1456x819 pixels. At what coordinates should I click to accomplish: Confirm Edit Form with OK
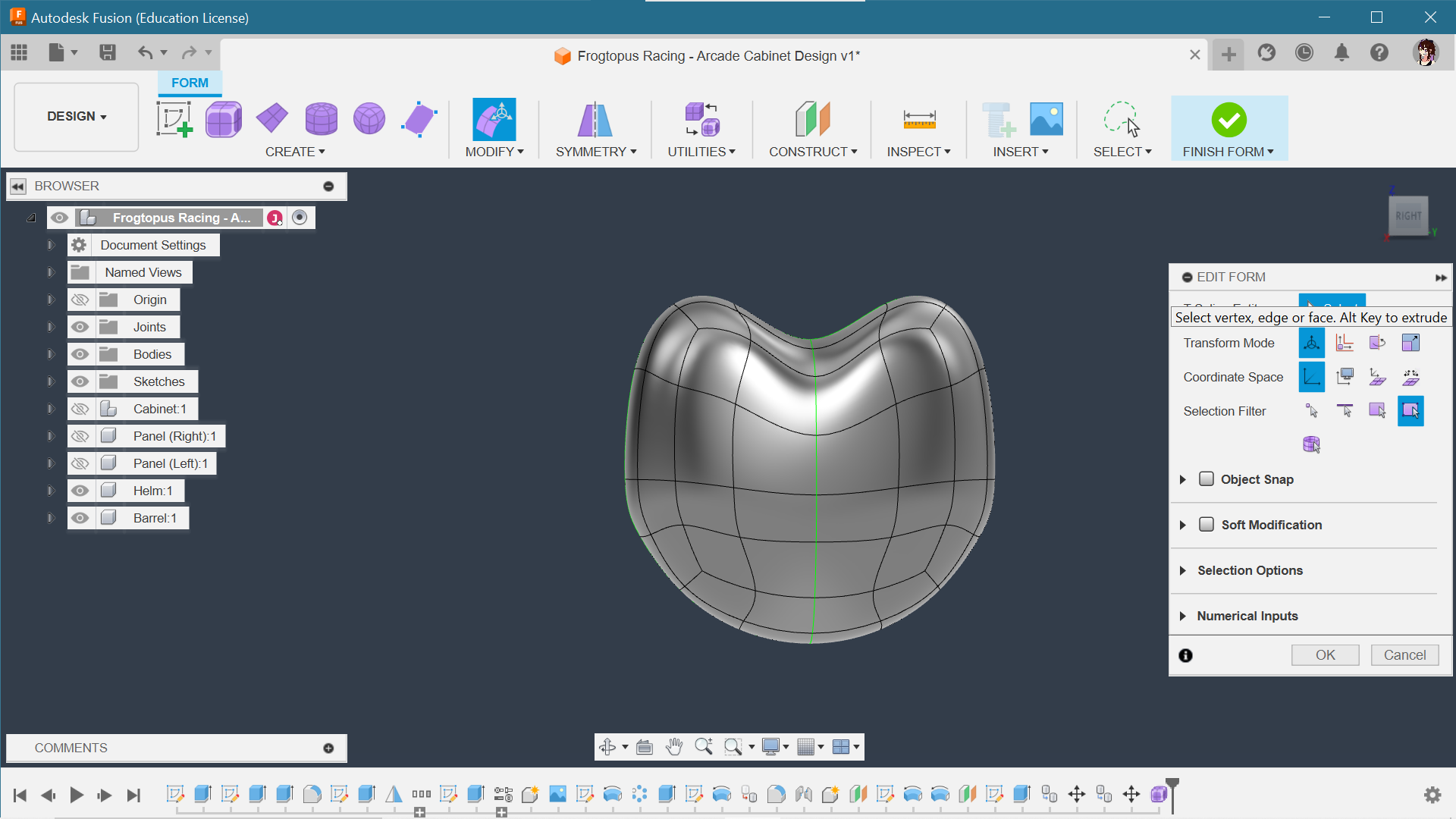pyautogui.click(x=1326, y=655)
